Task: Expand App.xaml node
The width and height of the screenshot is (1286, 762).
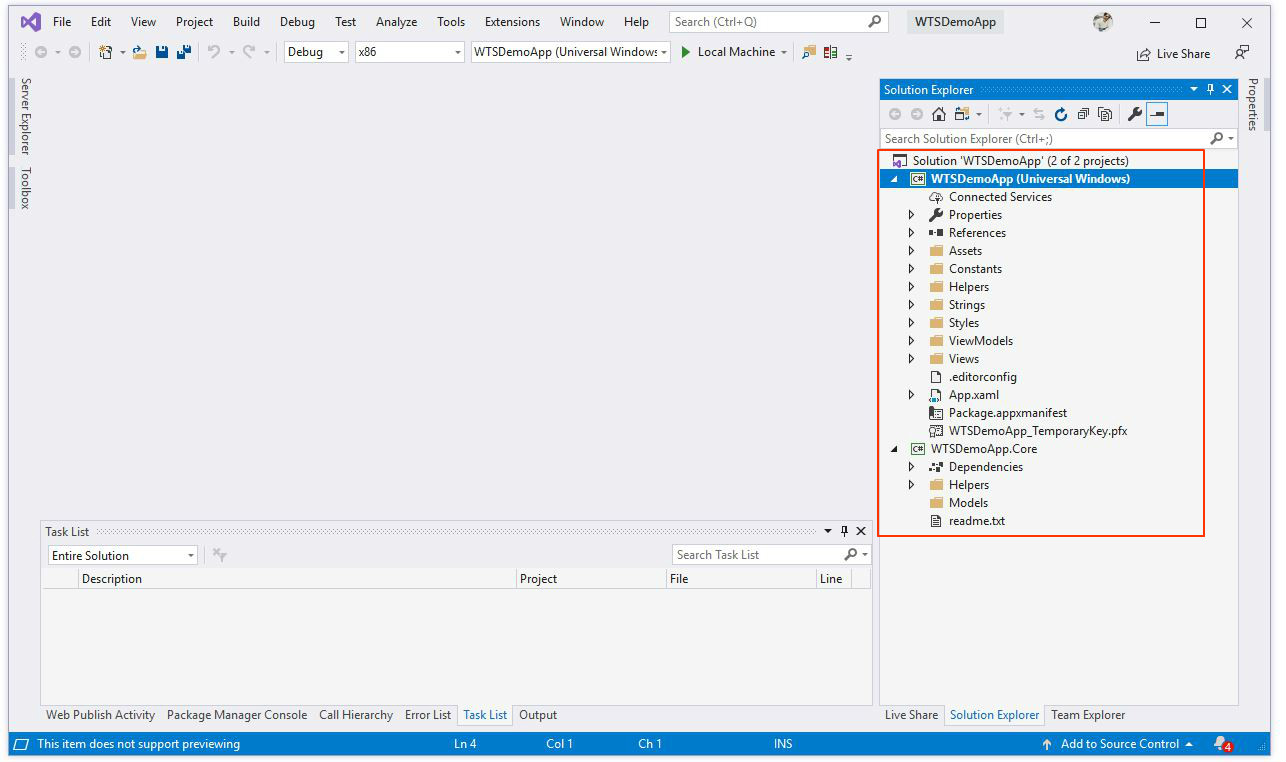Action: [x=911, y=395]
